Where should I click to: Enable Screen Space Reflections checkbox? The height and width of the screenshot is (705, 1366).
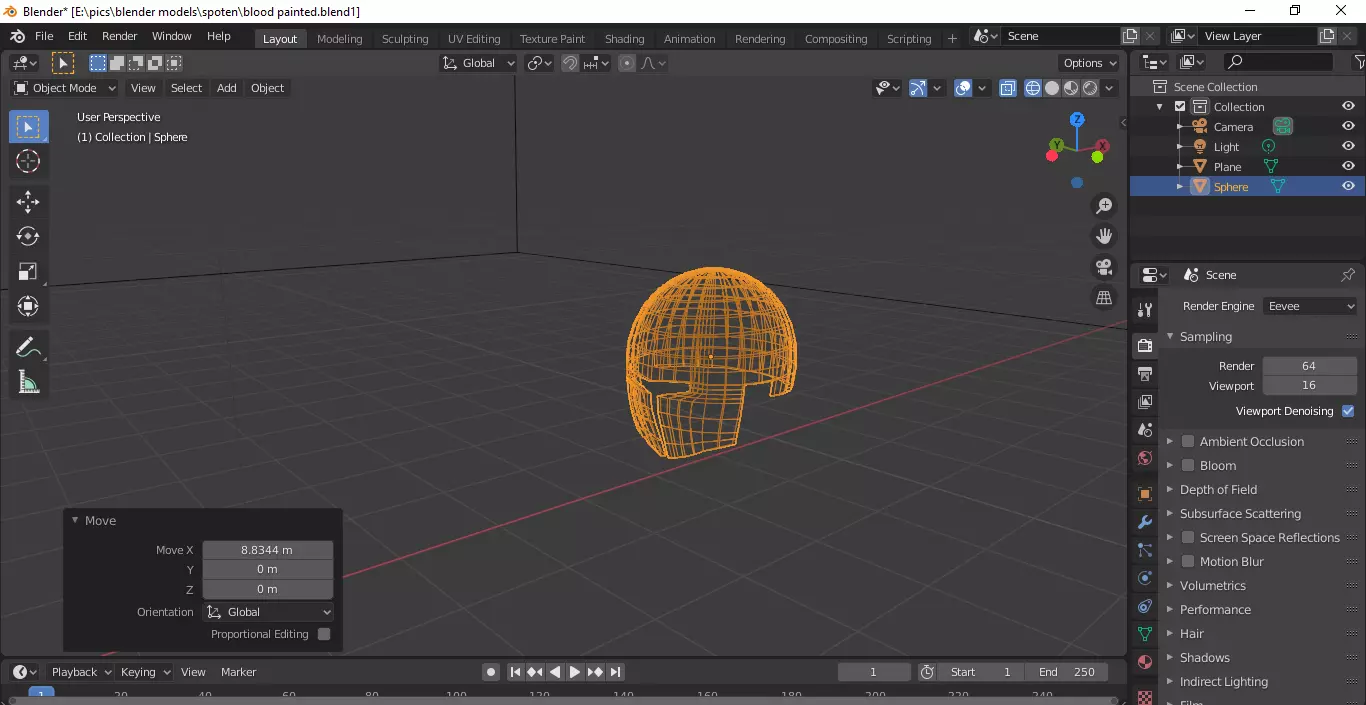1188,537
